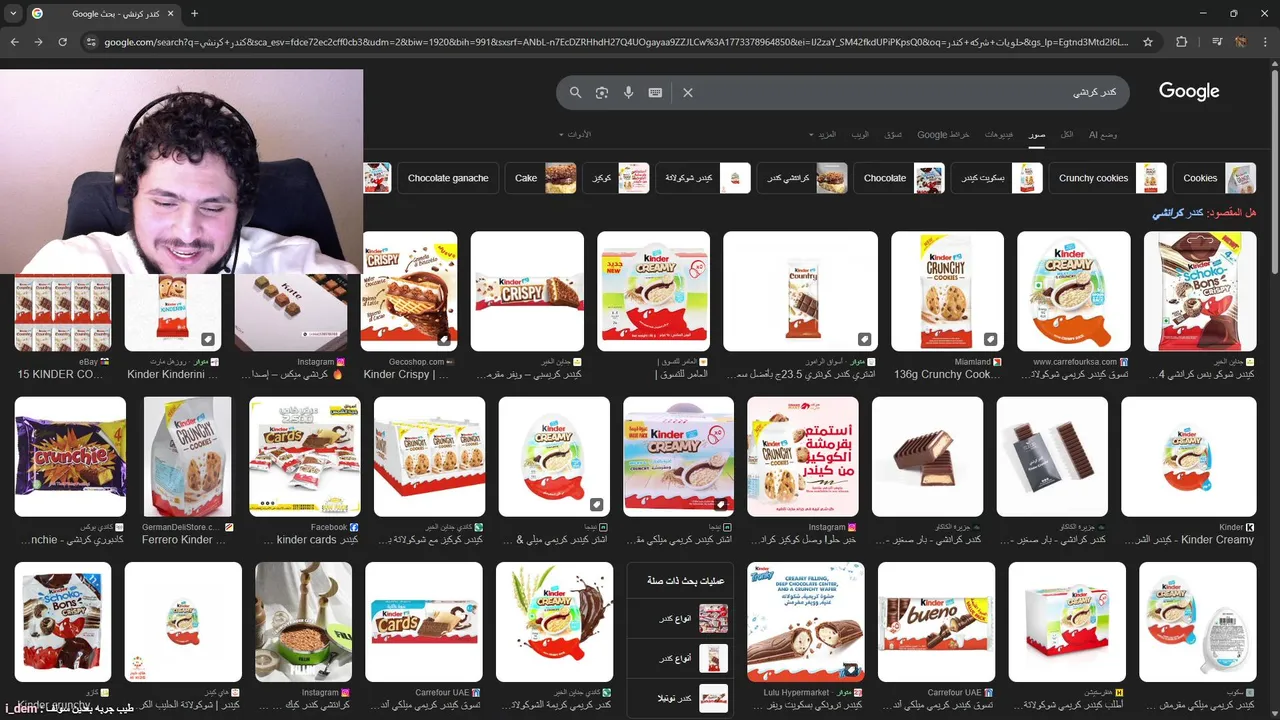The height and width of the screenshot is (720, 1280).
Task: Click the vertical page scrollbar
Action: pos(1273,170)
